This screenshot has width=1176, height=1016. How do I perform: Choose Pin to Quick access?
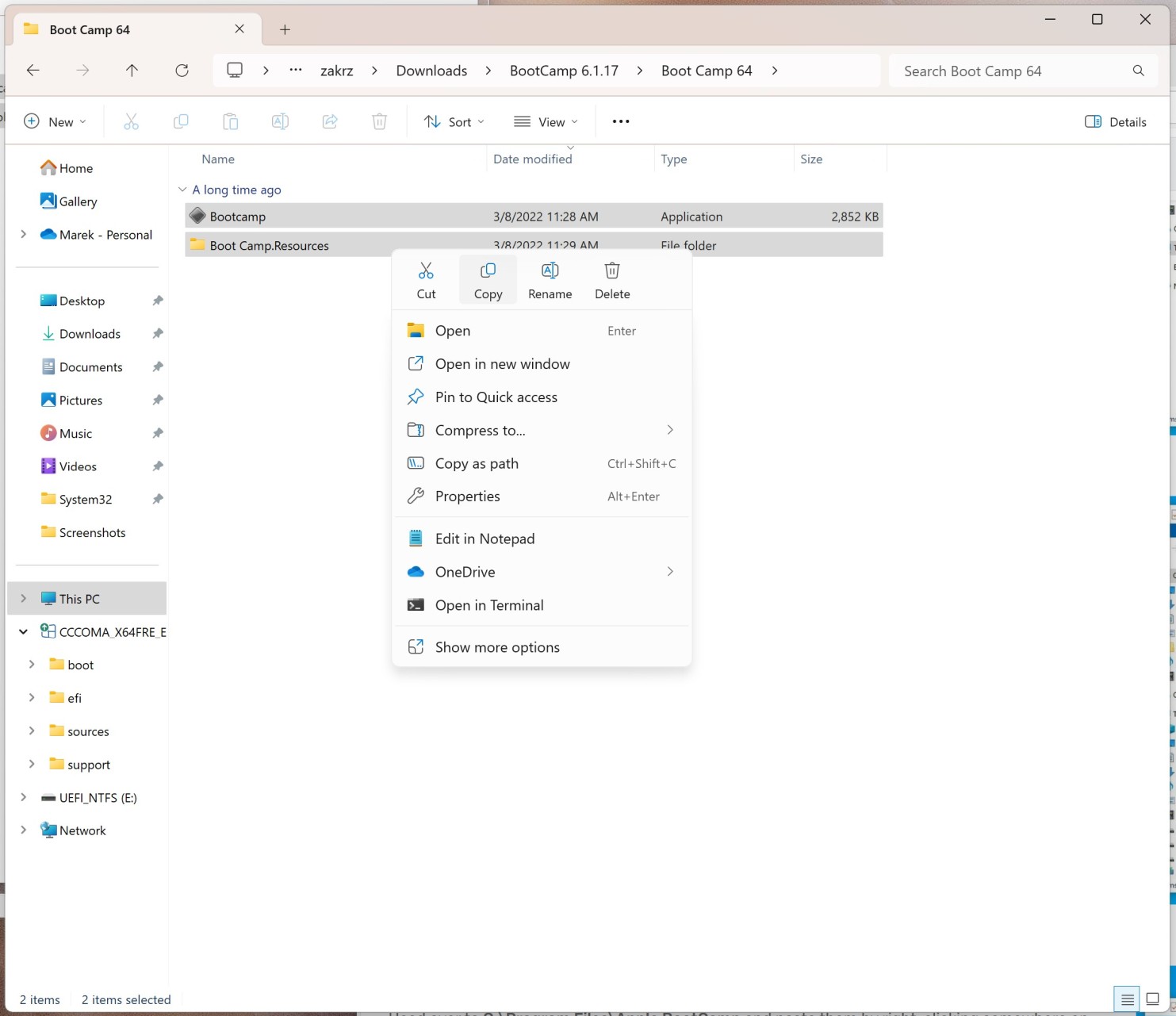[542, 397]
